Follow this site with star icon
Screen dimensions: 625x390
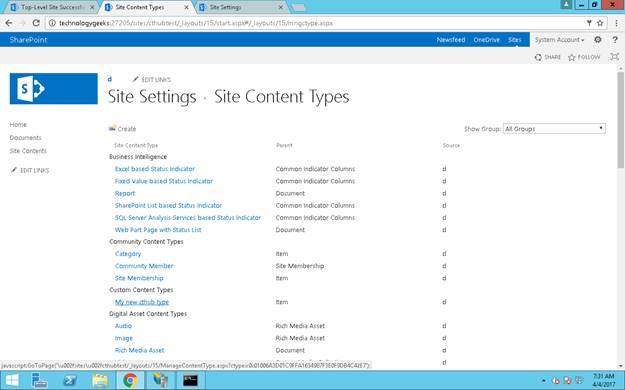(x=584, y=57)
